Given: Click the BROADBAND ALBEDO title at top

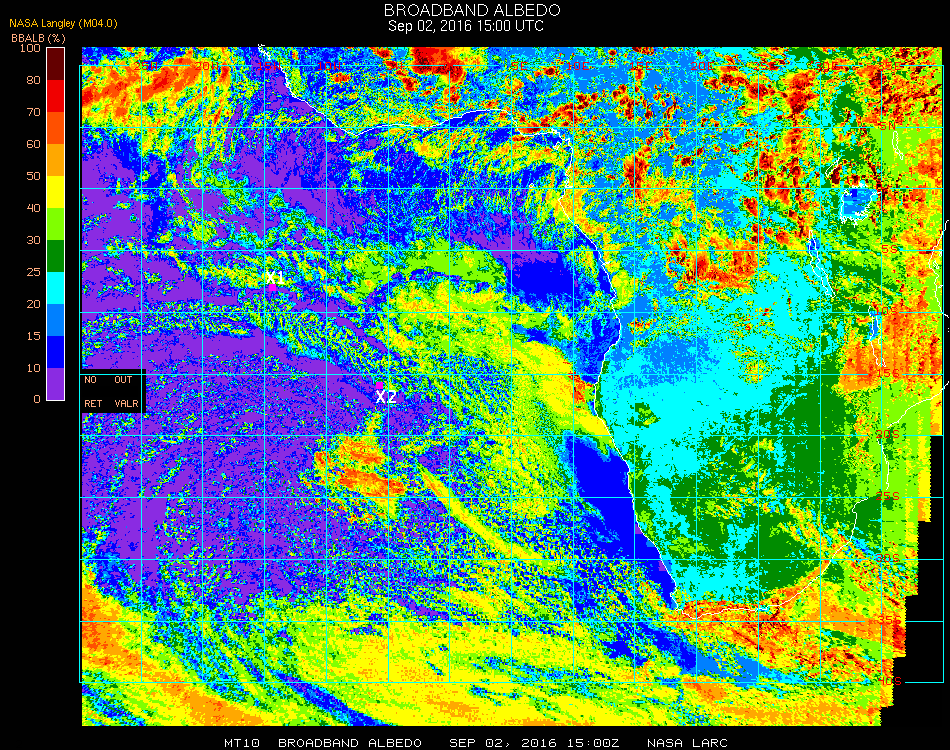Looking at the screenshot, I should [472, 10].
